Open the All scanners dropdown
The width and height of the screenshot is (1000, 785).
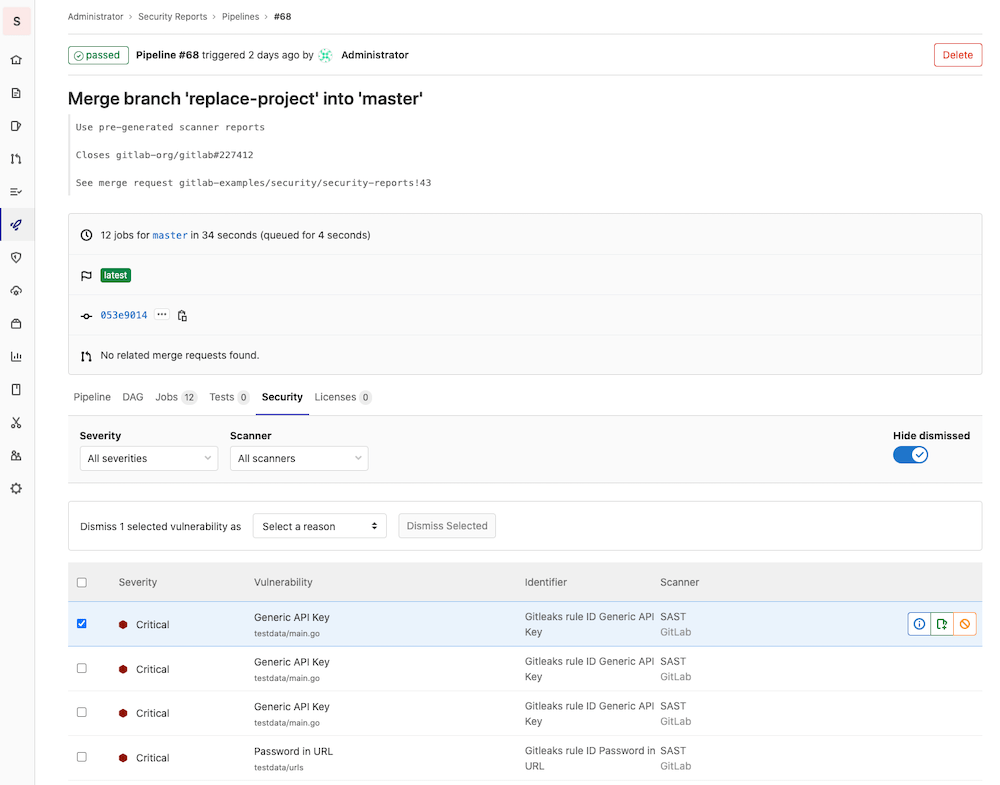(x=298, y=458)
